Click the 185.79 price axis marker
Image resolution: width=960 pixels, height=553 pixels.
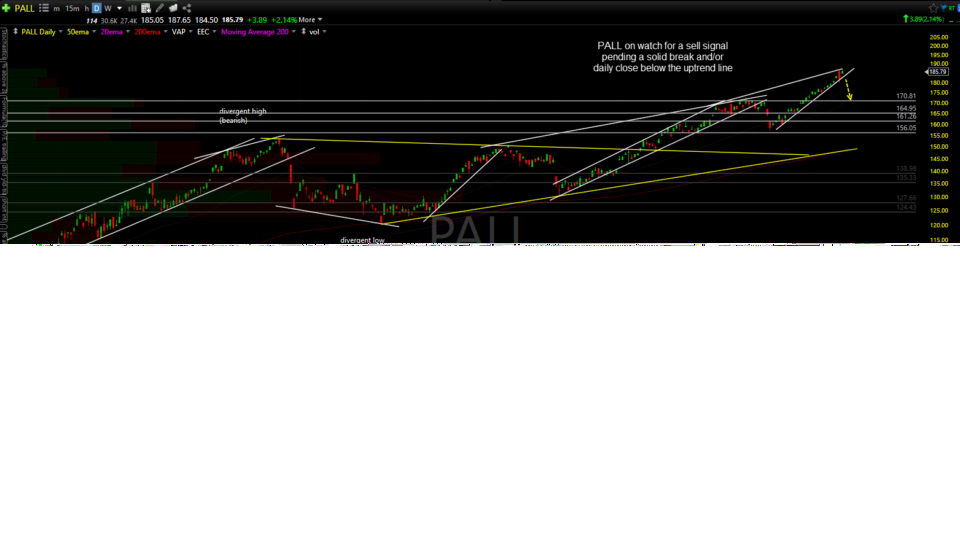937,72
